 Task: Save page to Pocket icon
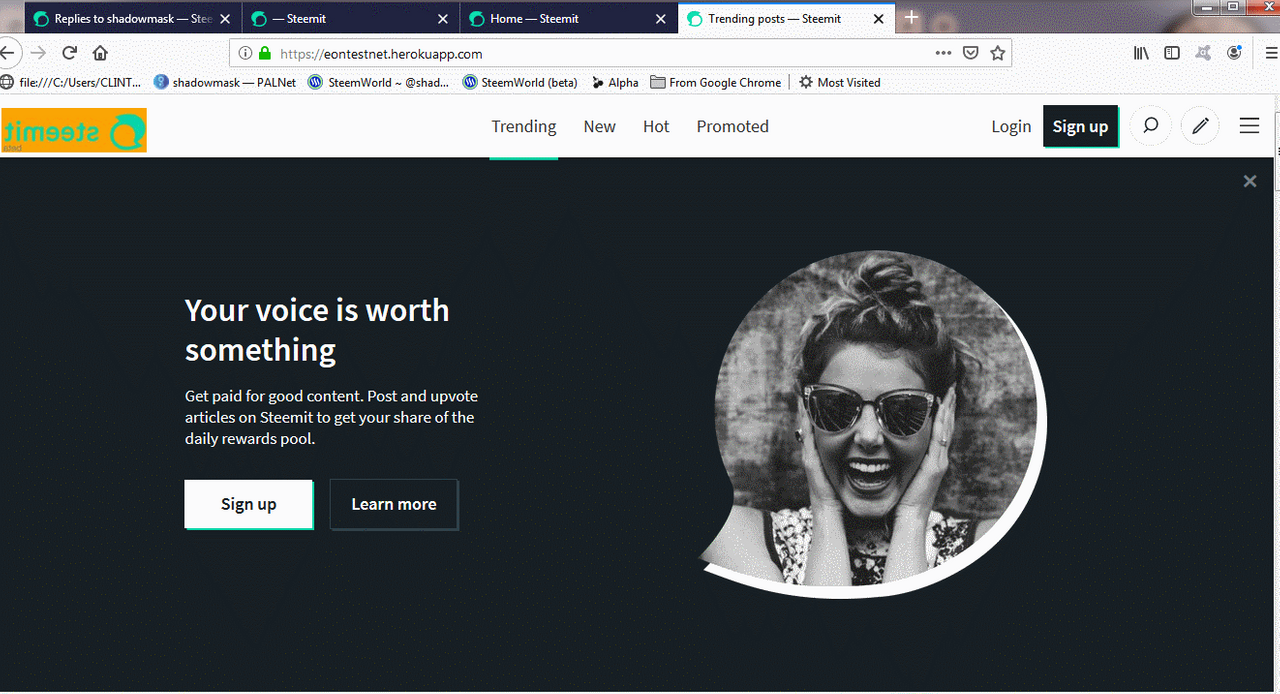tap(970, 53)
